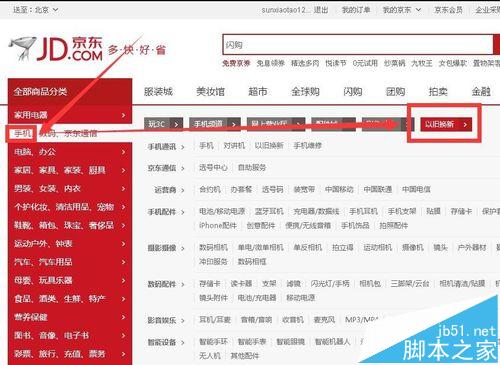Click the 0元试用 hot keyword
The image size is (500, 365).
tap(365, 63)
